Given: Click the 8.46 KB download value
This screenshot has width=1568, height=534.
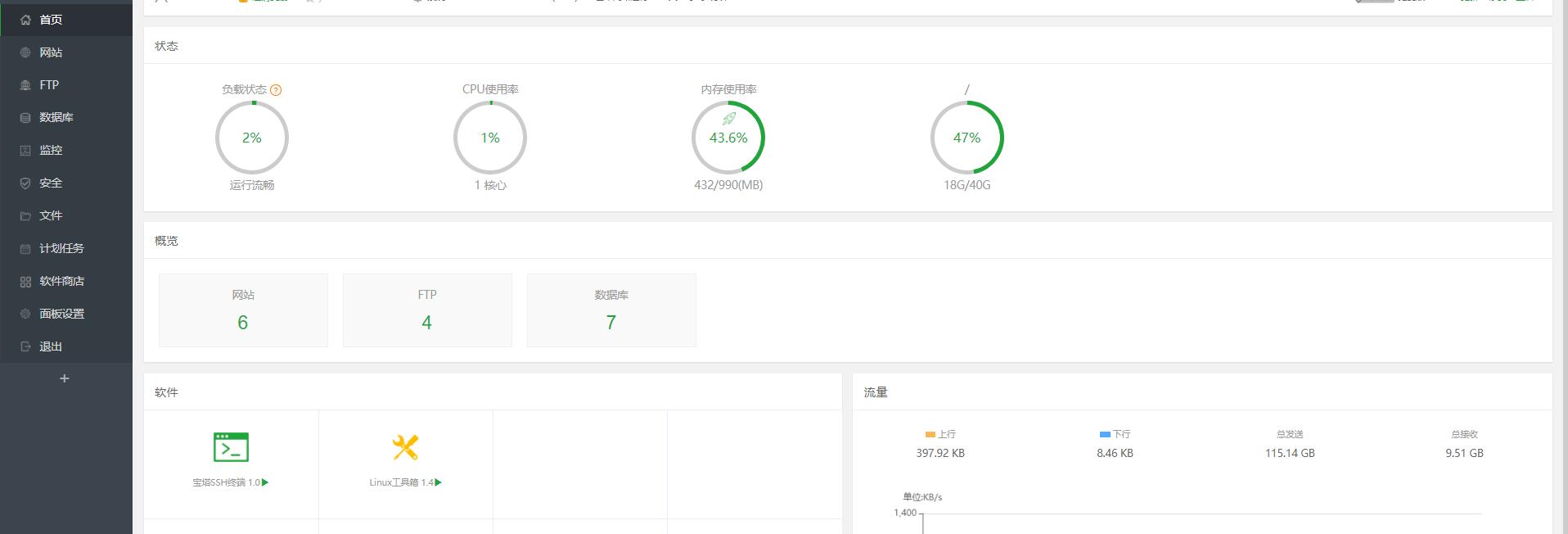Looking at the screenshot, I should point(1115,453).
